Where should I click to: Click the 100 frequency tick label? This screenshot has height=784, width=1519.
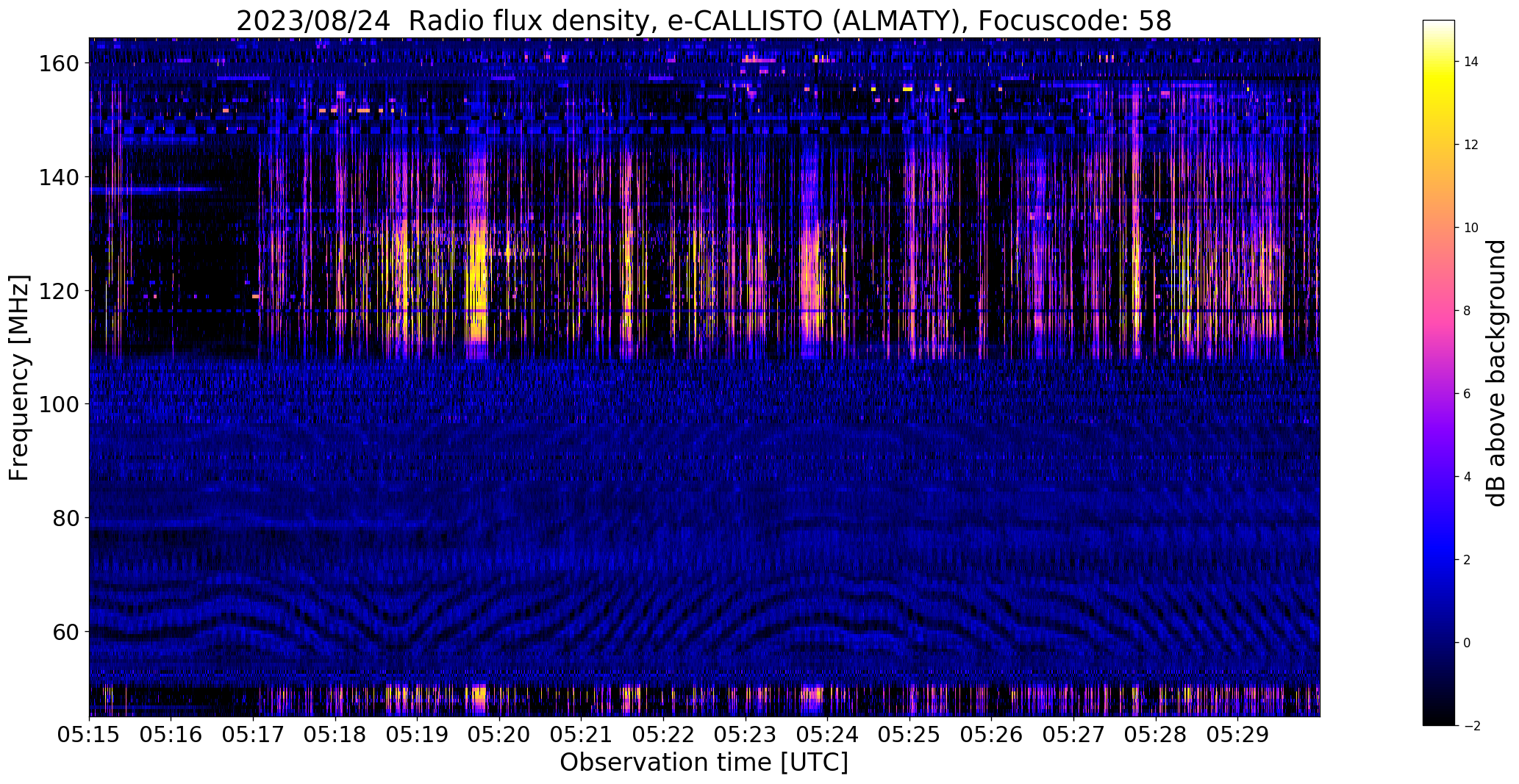[58, 404]
